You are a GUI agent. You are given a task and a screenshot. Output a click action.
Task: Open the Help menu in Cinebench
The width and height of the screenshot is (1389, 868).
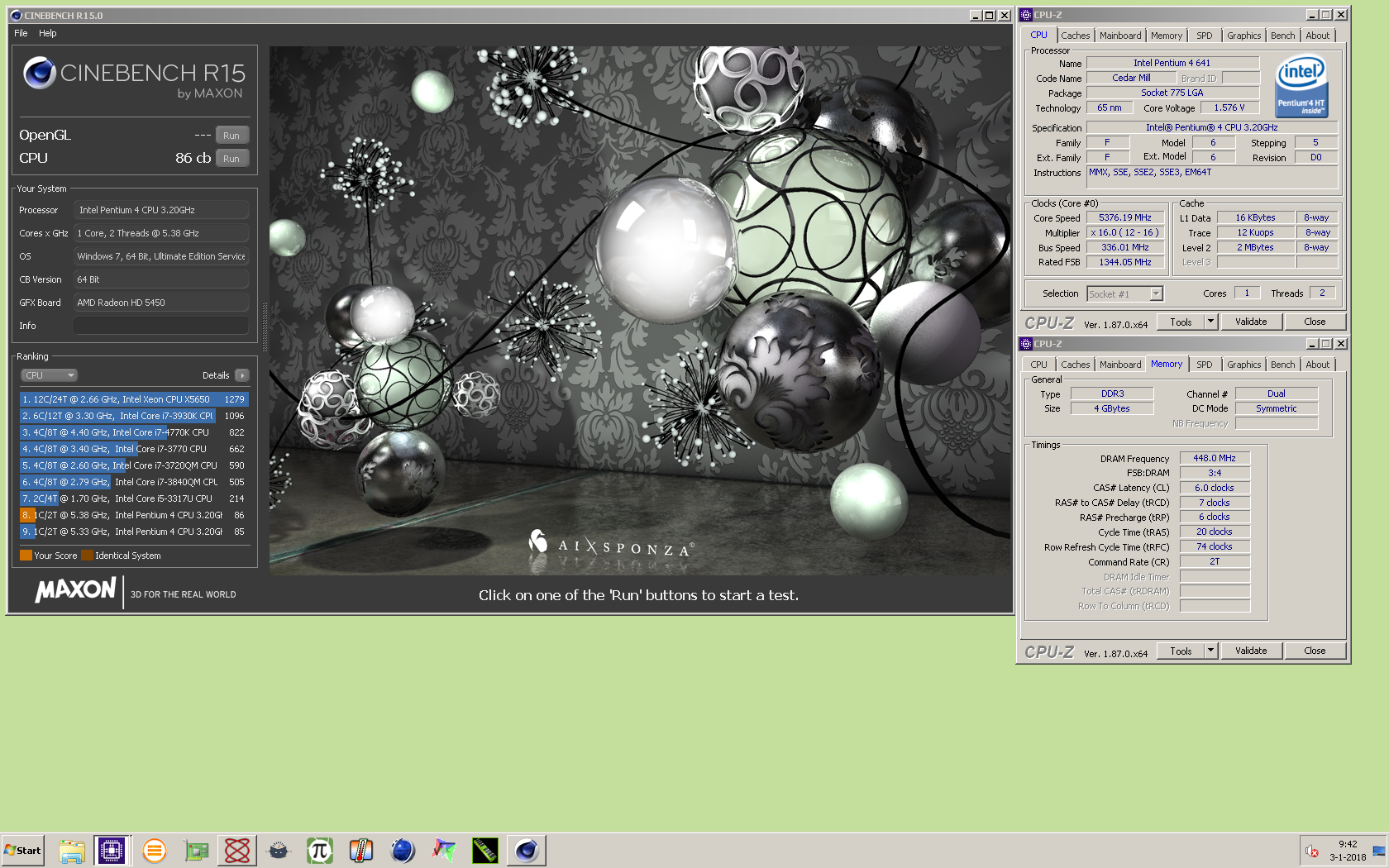tap(48, 33)
